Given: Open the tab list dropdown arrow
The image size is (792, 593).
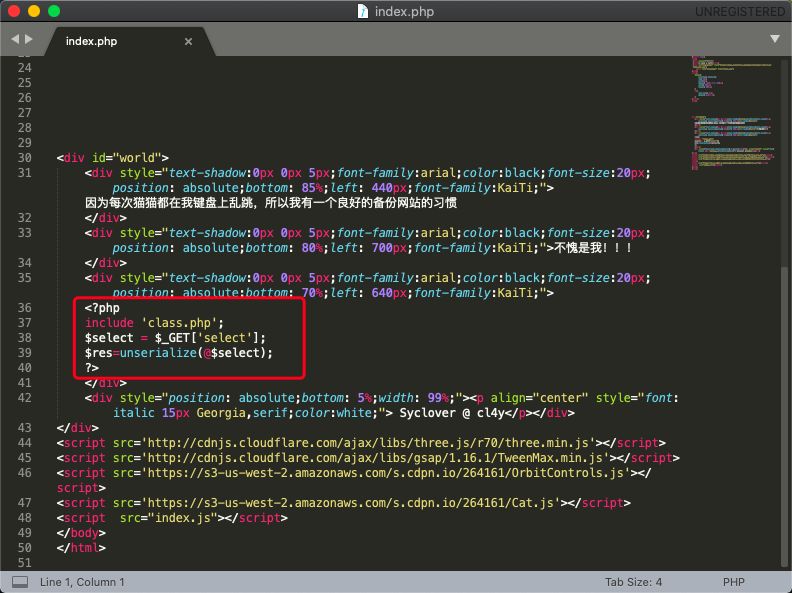Looking at the screenshot, I should 774,39.
